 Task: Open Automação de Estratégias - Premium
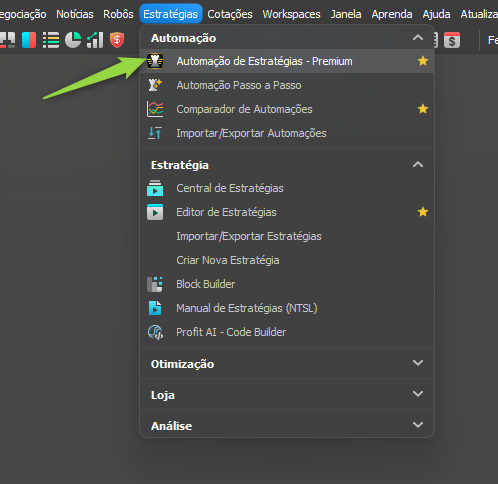click(287, 61)
